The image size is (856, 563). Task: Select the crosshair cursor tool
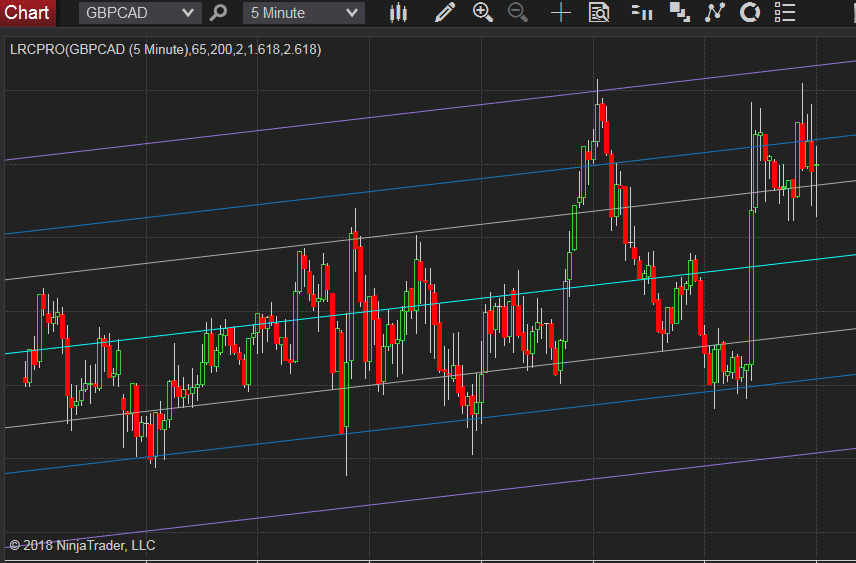click(x=561, y=13)
